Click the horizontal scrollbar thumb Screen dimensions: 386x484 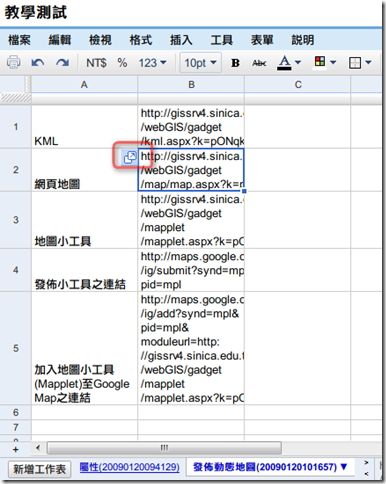[164, 448]
